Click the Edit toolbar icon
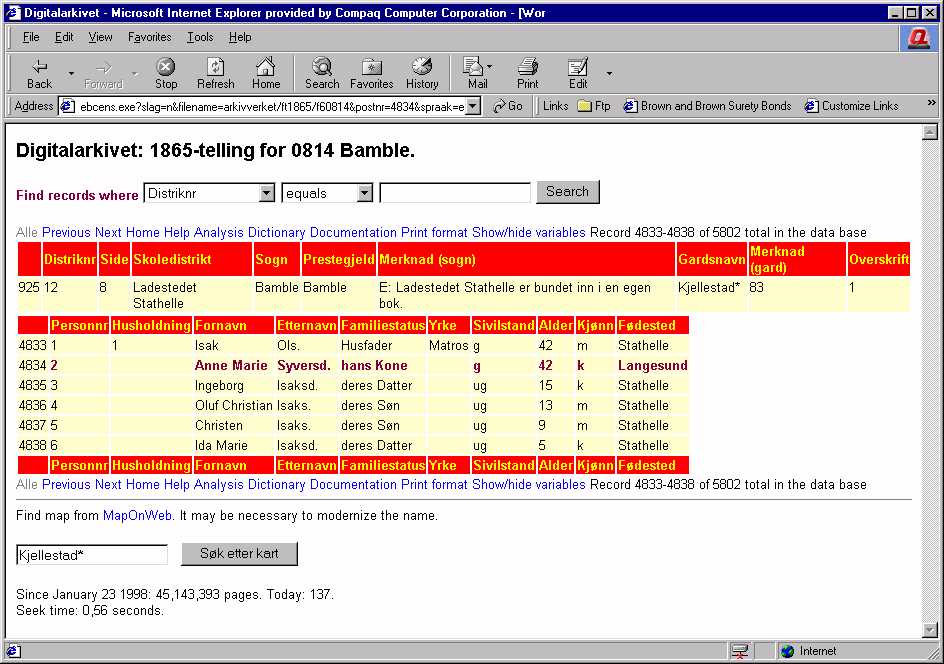 pos(578,73)
